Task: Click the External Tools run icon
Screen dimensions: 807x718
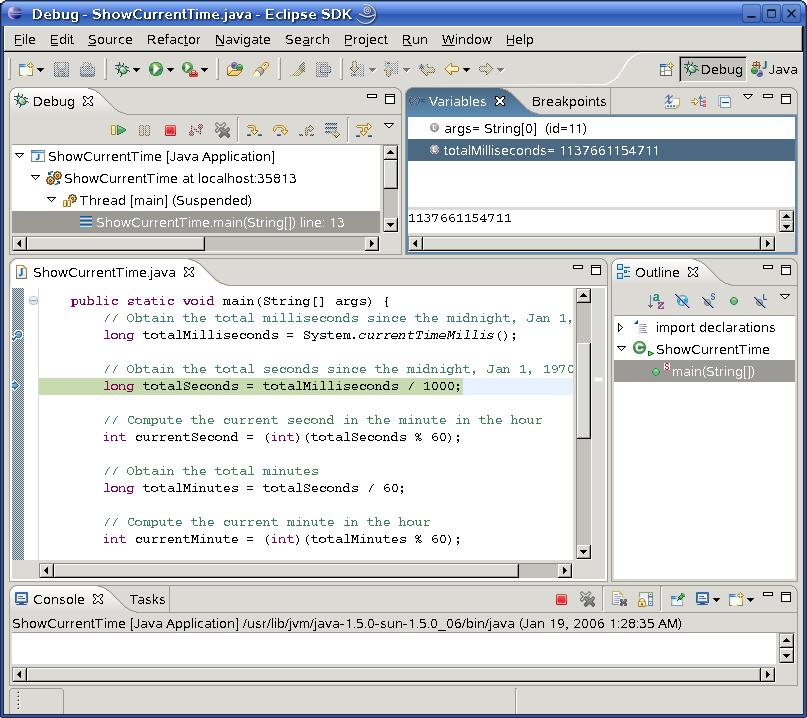Action: (190, 69)
